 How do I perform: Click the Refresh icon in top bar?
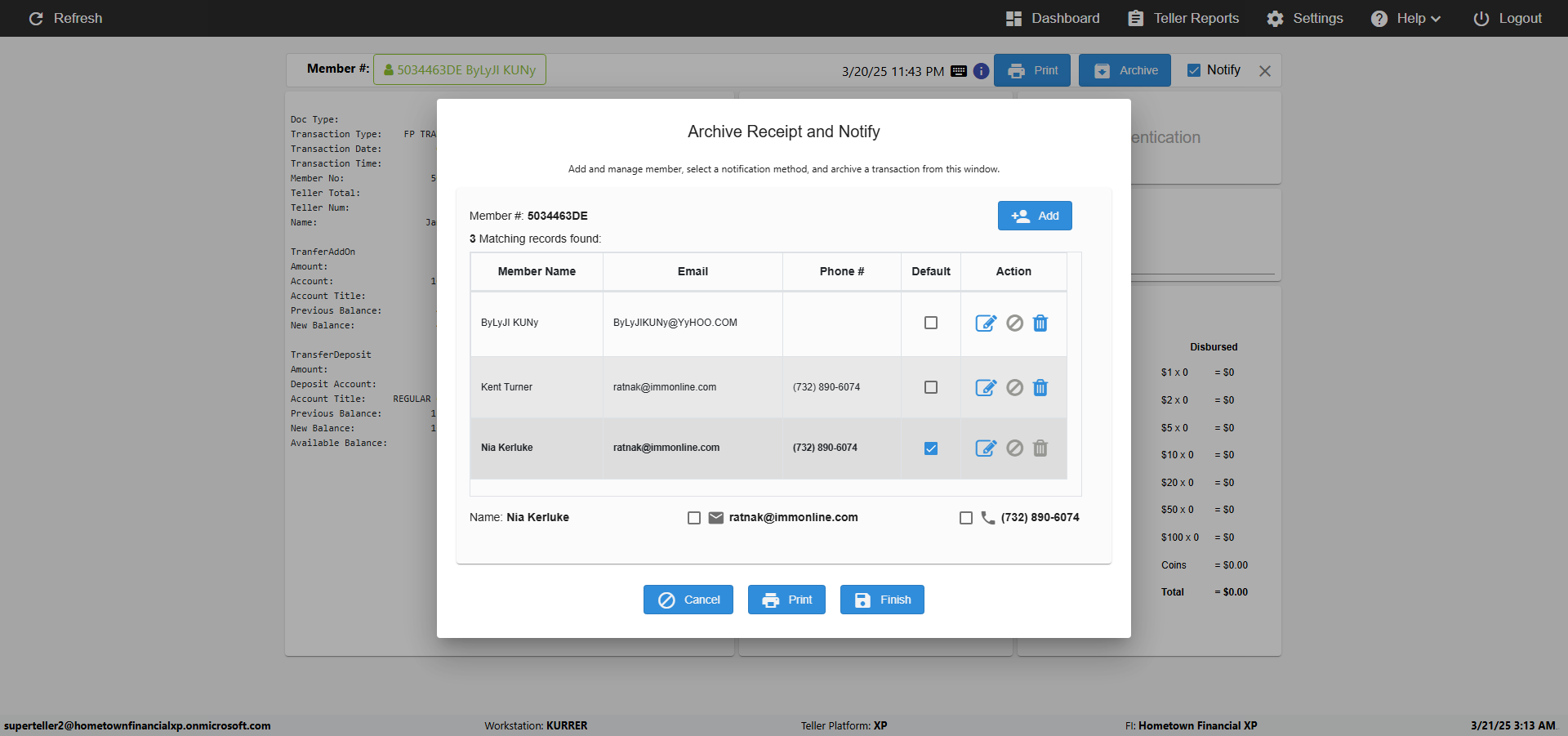point(36,18)
